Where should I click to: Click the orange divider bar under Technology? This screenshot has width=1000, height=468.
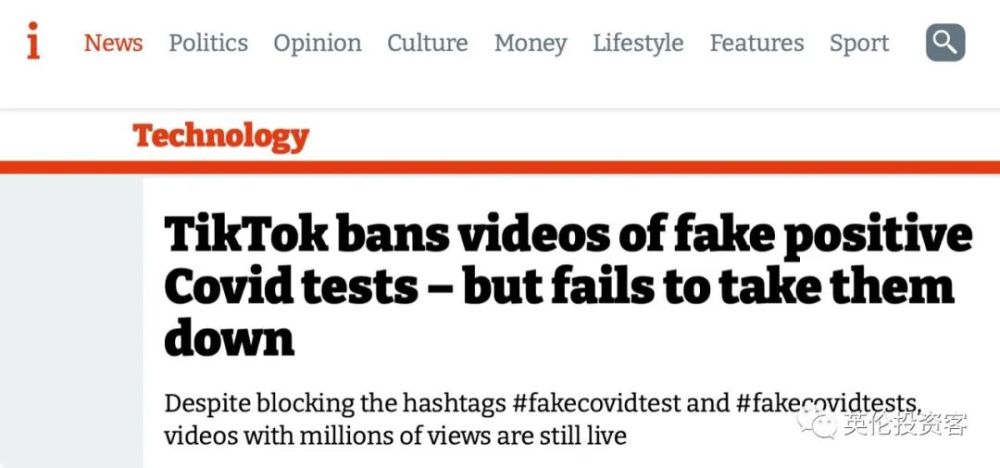click(500, 167)
